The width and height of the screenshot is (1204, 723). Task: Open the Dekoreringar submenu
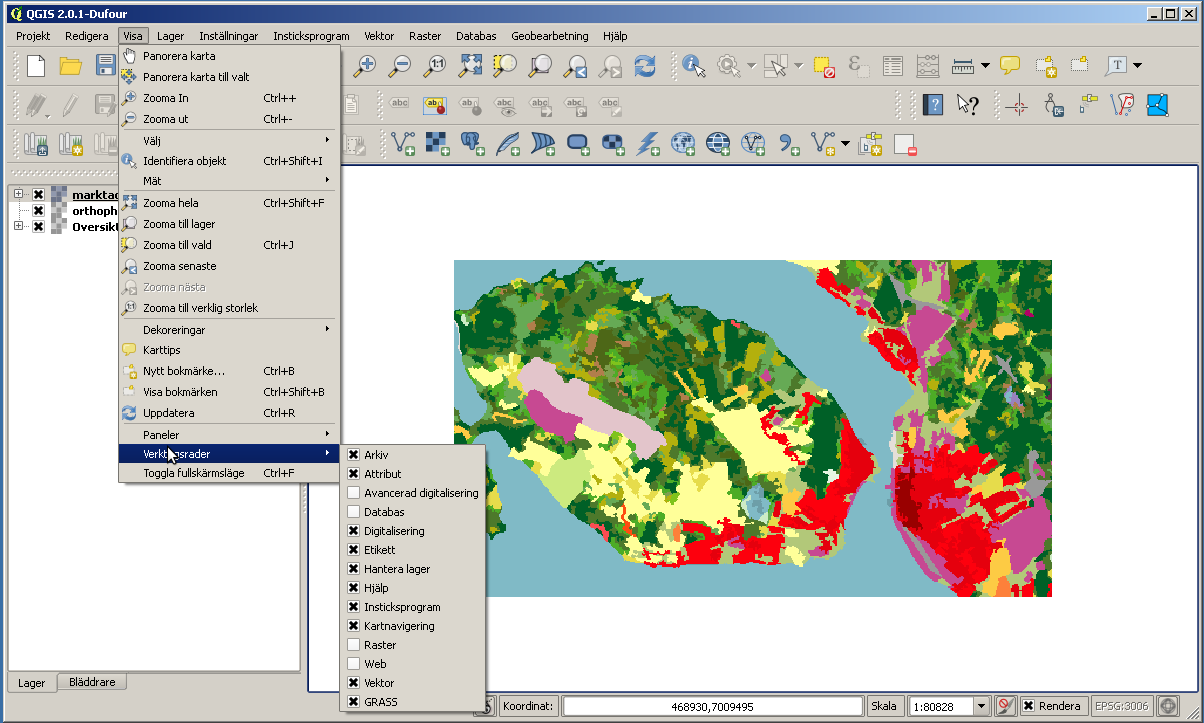pyautogui.click(x=229, y=329)
